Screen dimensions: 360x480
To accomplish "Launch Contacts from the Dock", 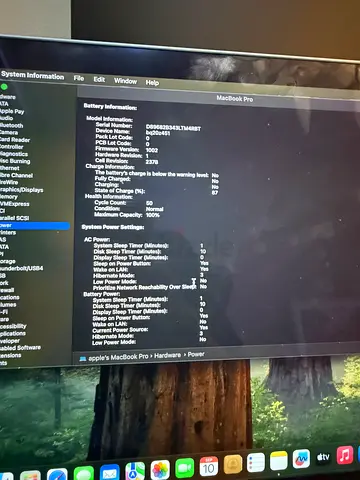I will [233, 464].
